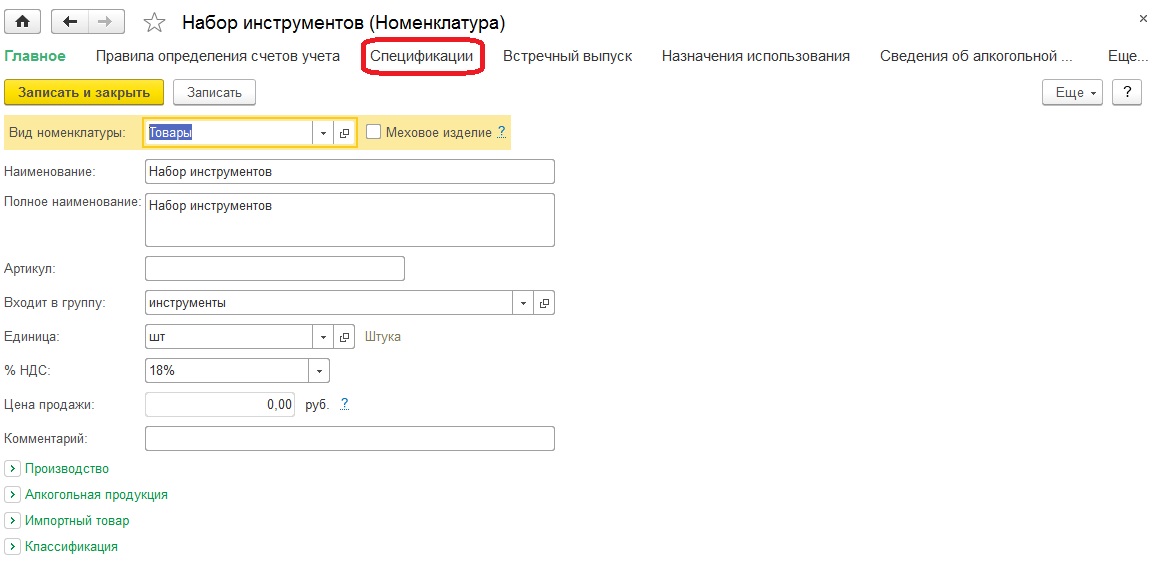Show help with the ? button

click(1127, 93)
